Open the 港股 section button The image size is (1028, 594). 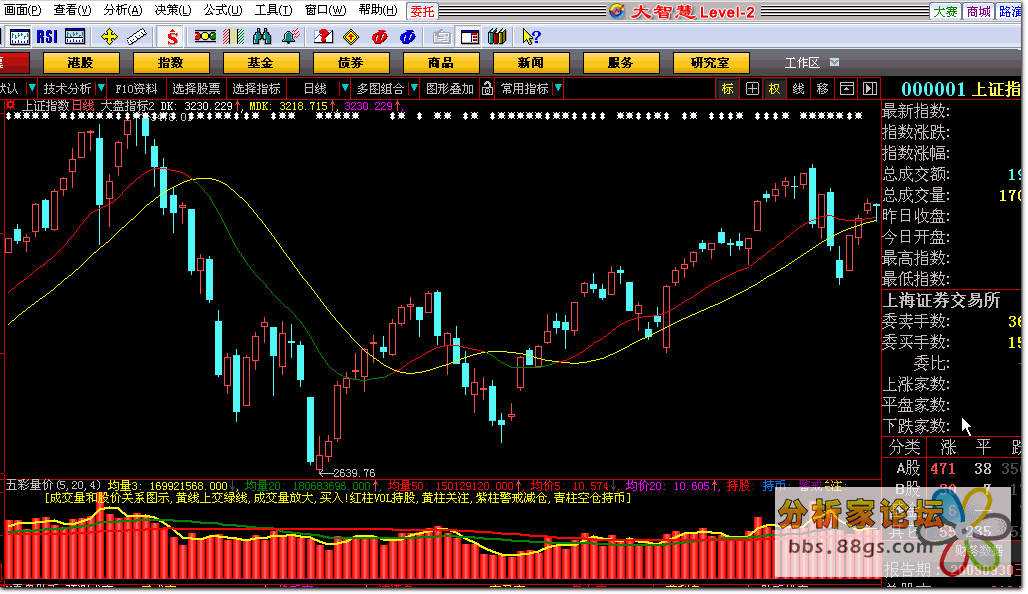81,63
